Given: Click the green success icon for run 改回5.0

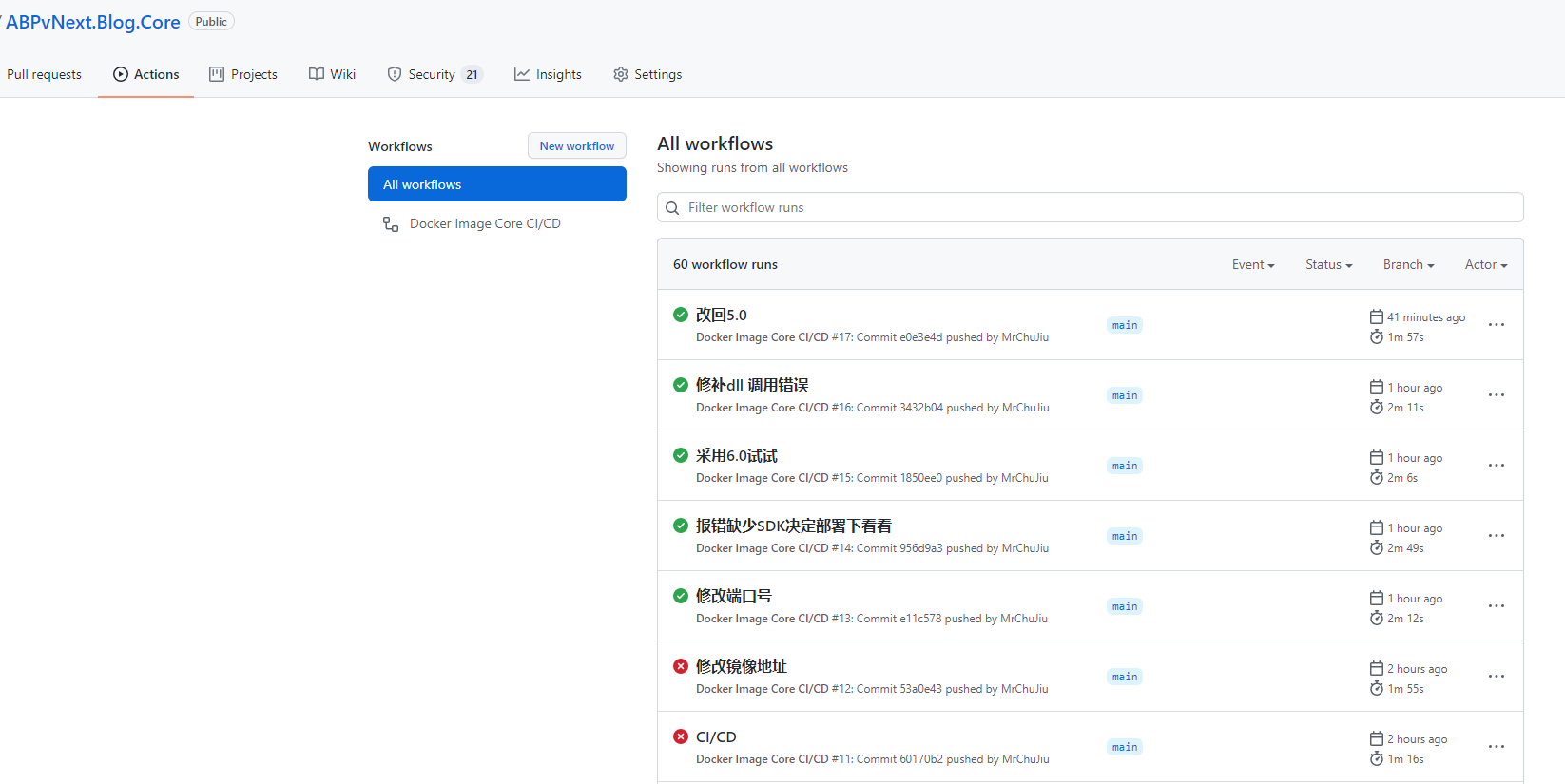Looking at the screenshot, I should point(681,315).
